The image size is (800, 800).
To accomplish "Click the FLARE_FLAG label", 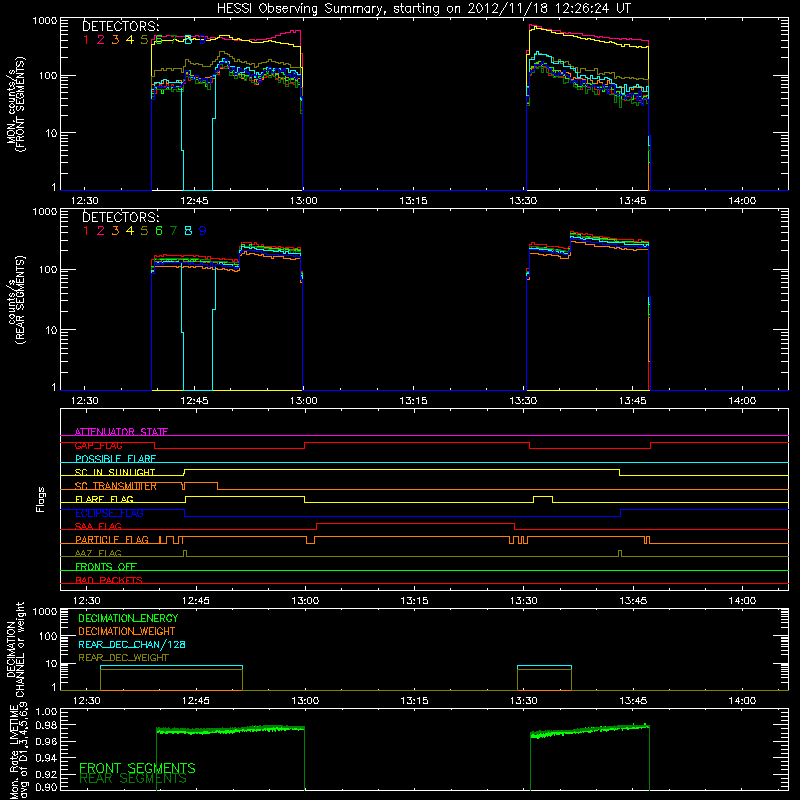I will (104, 499).
